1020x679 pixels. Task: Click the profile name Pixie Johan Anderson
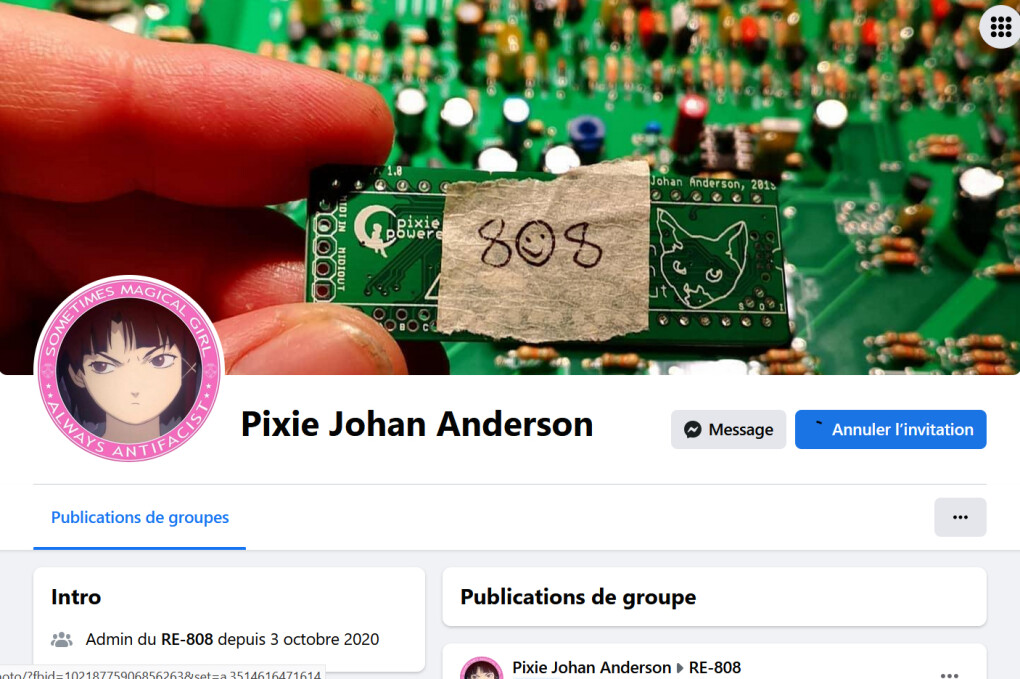click(x=417, y=424)
